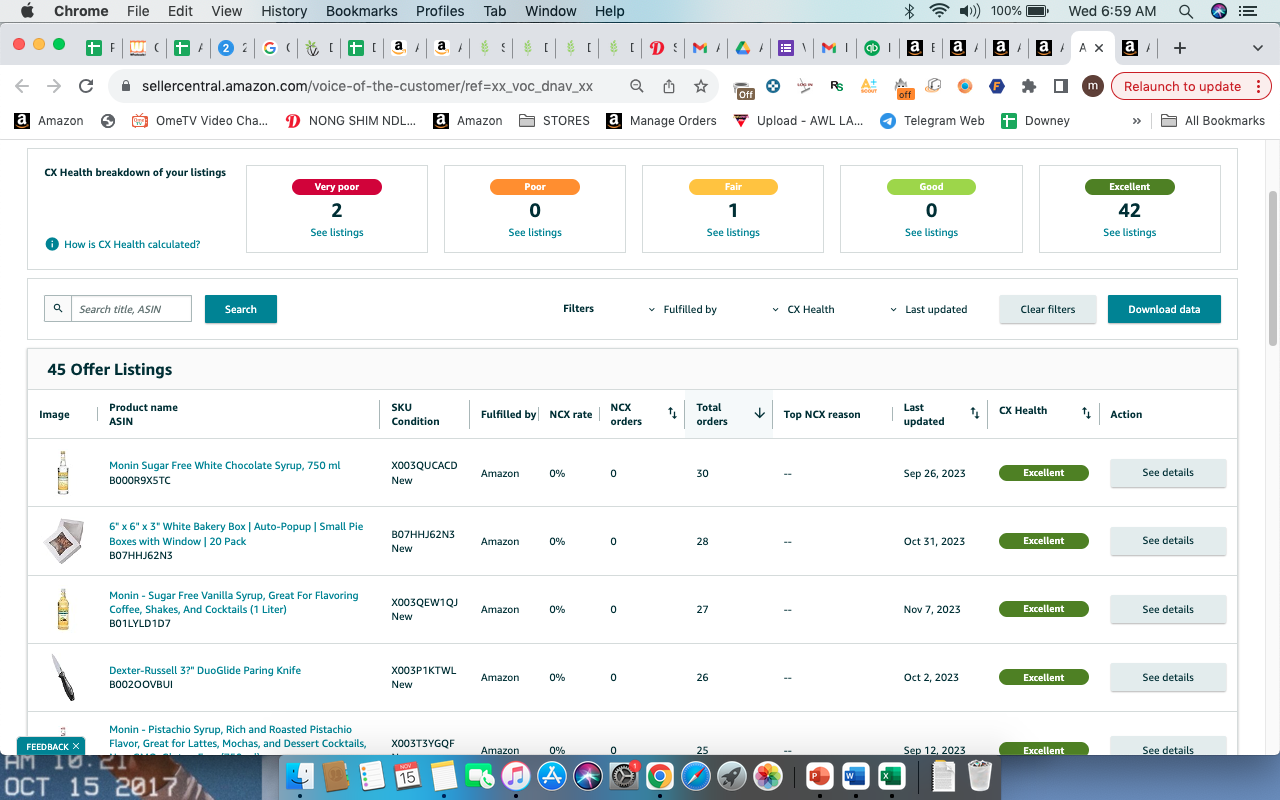Bookmark this page with the star icon

701,86
